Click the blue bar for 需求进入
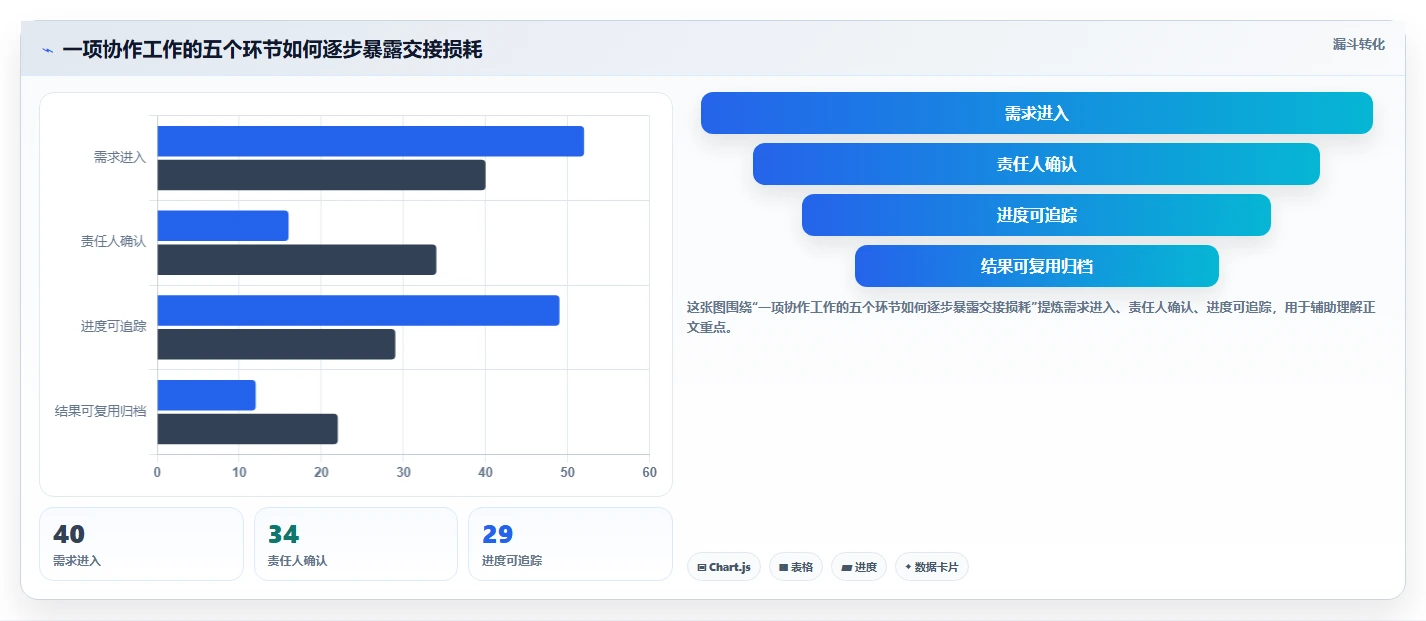This screenshot has height=621, width=1426. 371,141
